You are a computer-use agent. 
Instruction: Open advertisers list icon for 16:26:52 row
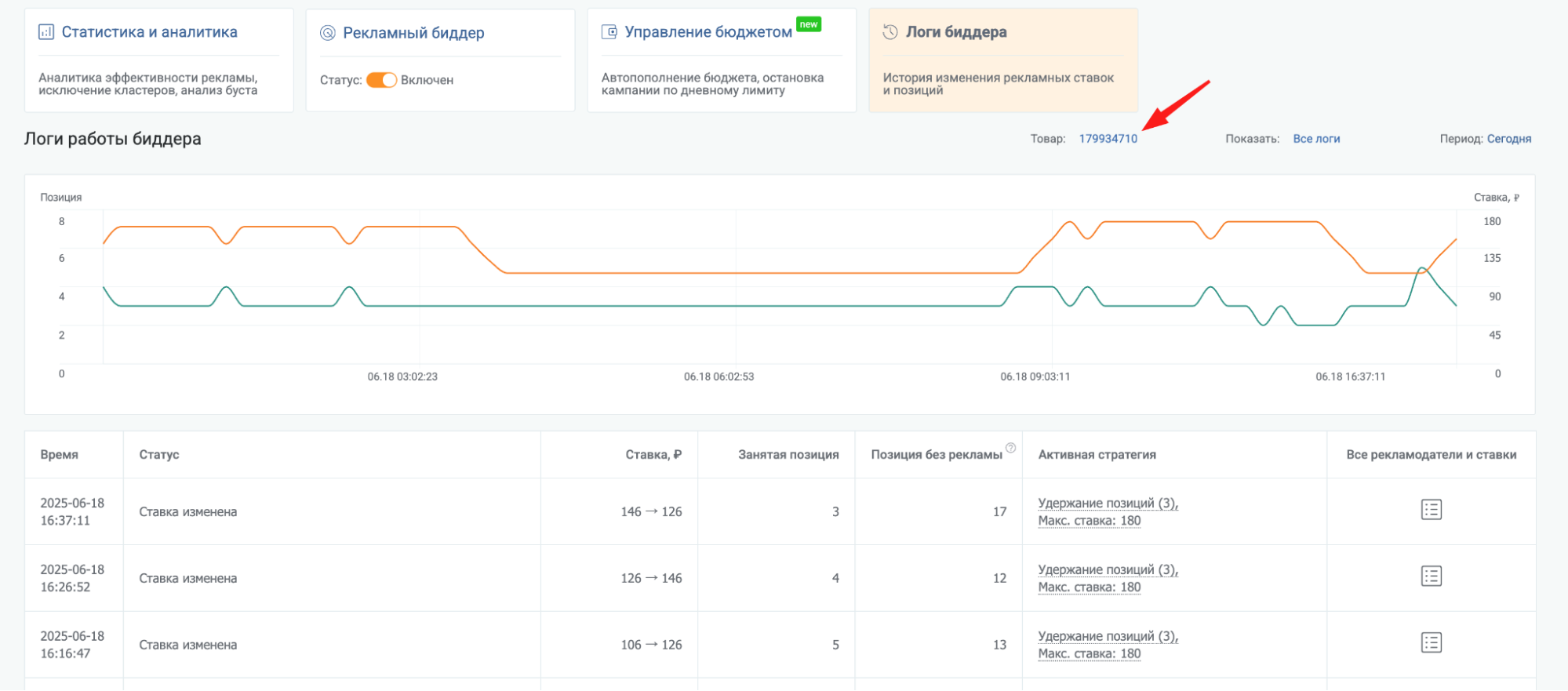click(x=1432, y=576)
